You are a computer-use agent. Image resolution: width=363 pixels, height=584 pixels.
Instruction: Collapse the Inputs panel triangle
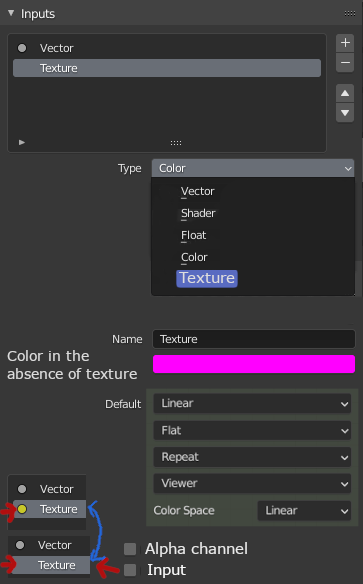pos(11,13)
